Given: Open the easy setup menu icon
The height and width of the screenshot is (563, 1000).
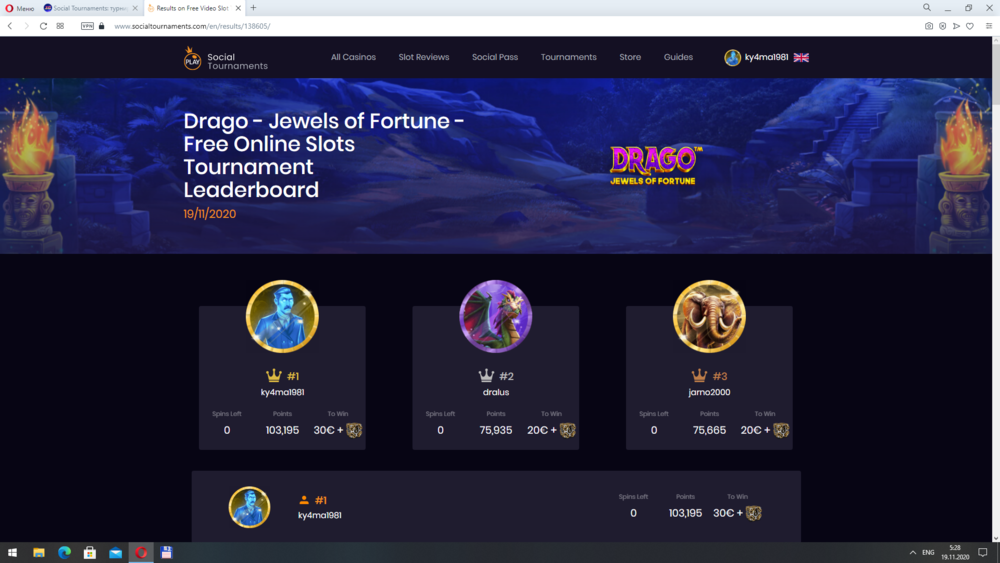Looking at the screenshot, I should [989, 26].
